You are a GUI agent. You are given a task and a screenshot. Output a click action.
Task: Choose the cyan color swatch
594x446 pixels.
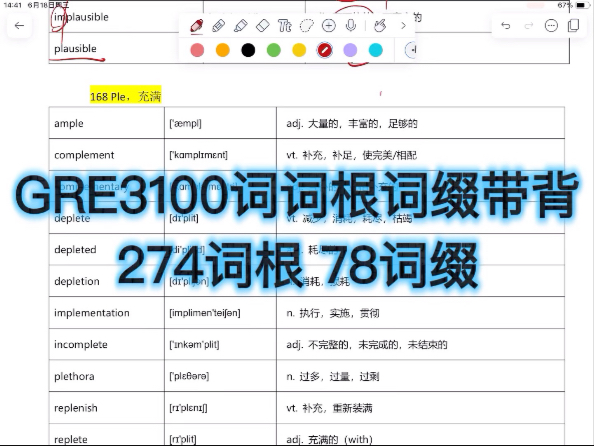375,50
